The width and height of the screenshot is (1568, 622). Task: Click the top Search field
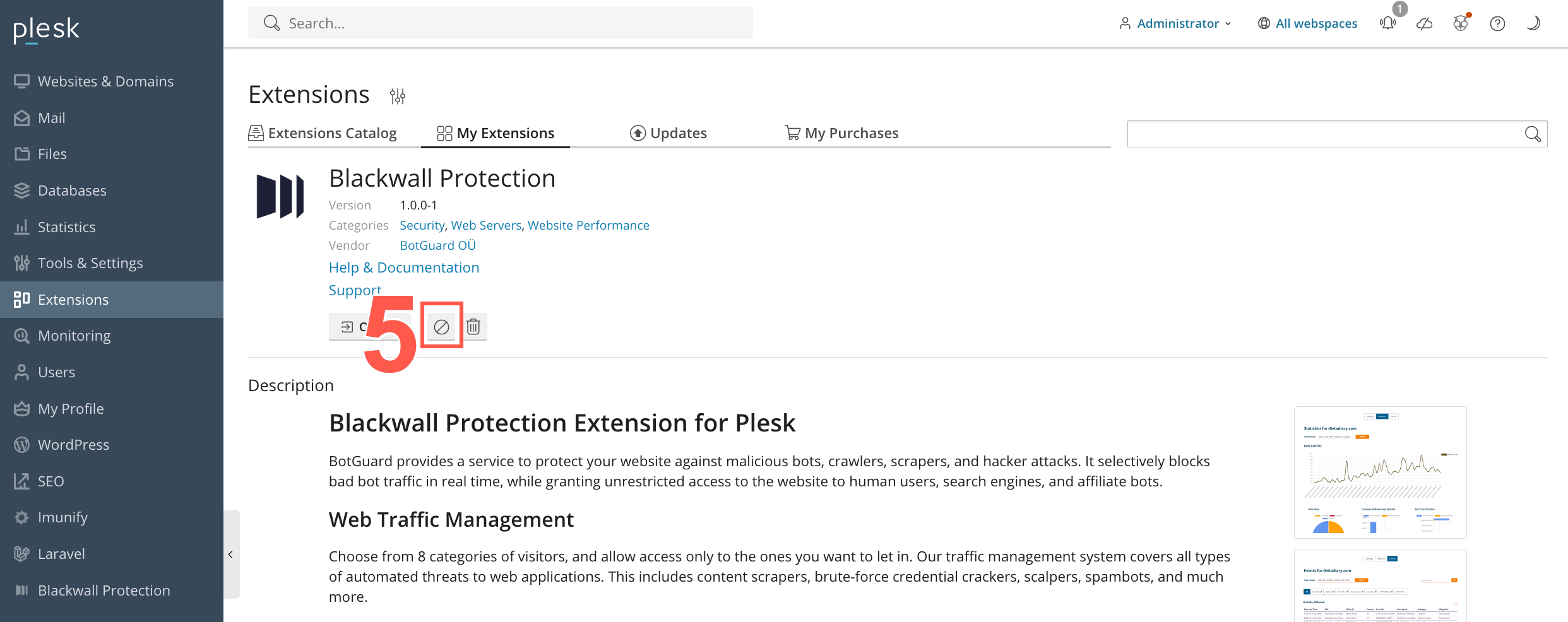500,23
